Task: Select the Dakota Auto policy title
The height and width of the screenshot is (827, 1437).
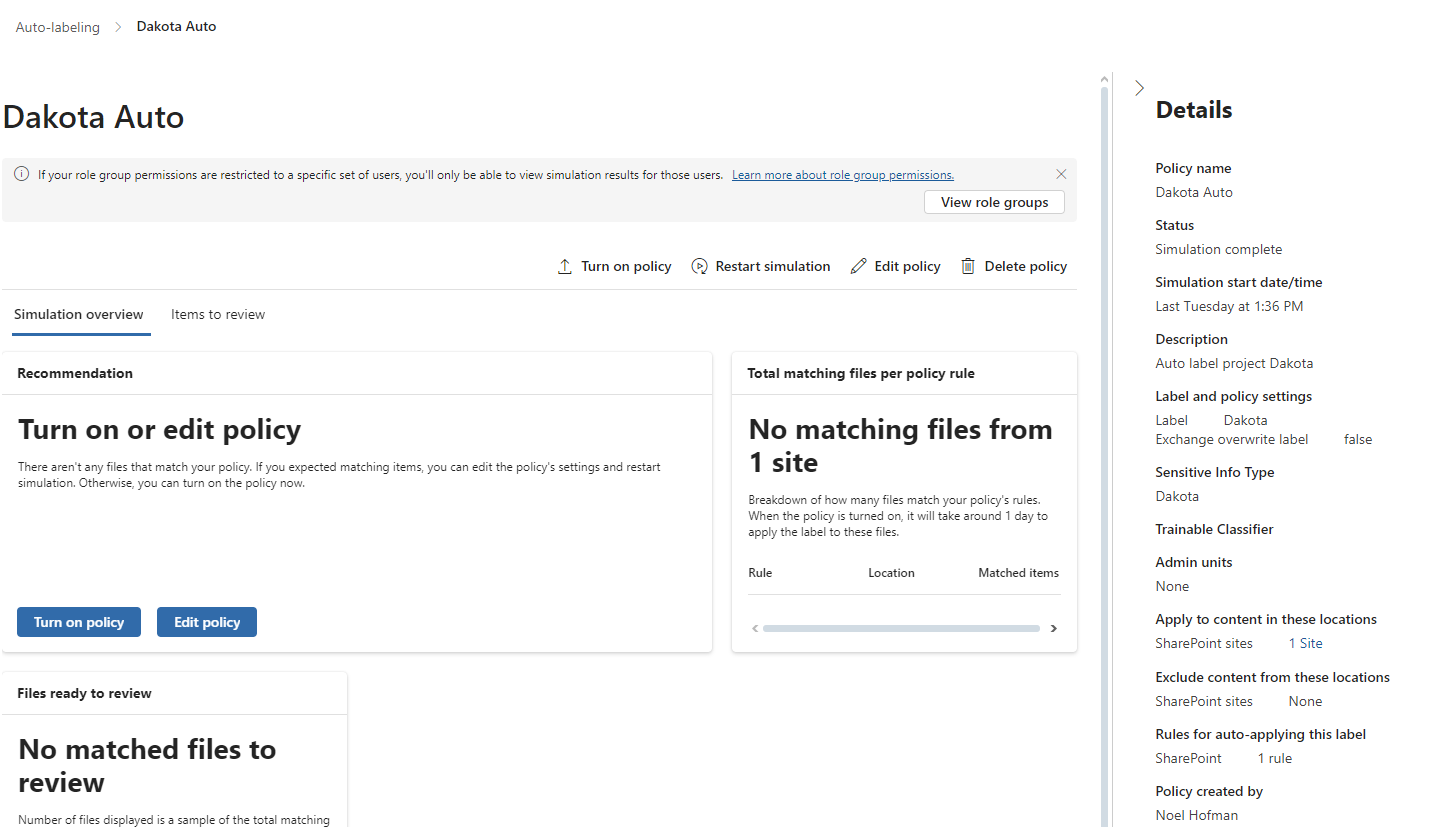Action: (x=93, y=117)
